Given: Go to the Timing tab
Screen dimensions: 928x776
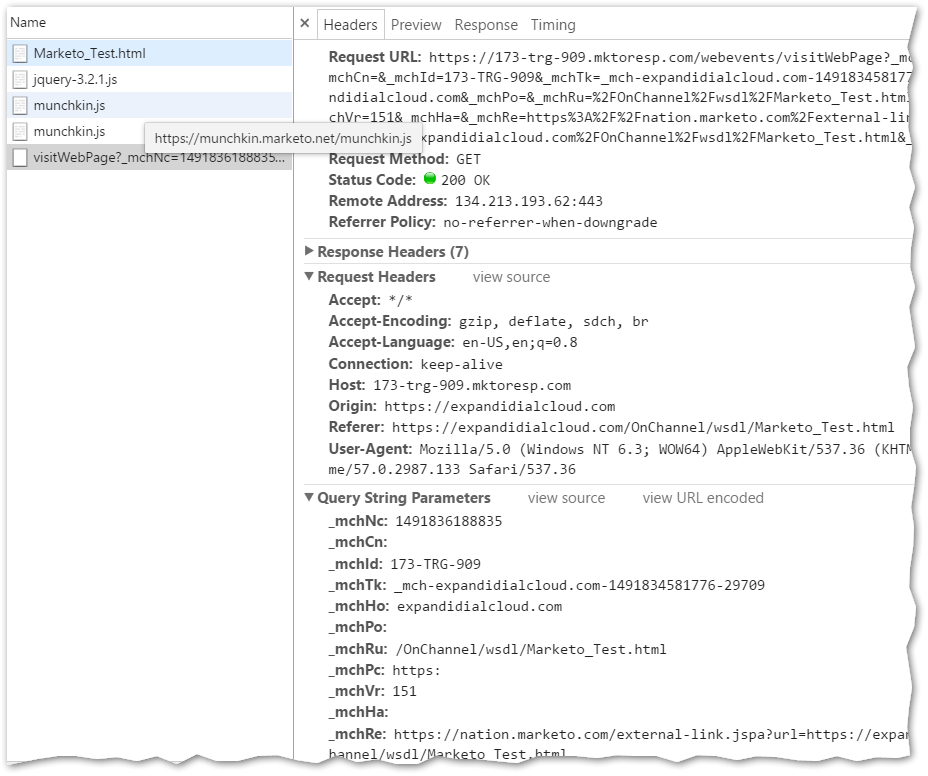Looking at the screenshot, I should click(553, 25).
